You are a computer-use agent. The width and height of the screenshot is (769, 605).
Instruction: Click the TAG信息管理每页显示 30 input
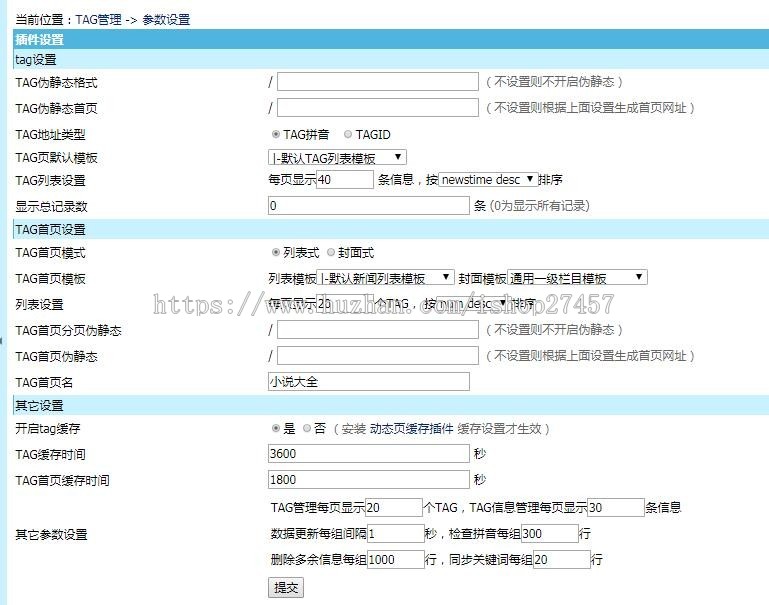click(616, 507)
